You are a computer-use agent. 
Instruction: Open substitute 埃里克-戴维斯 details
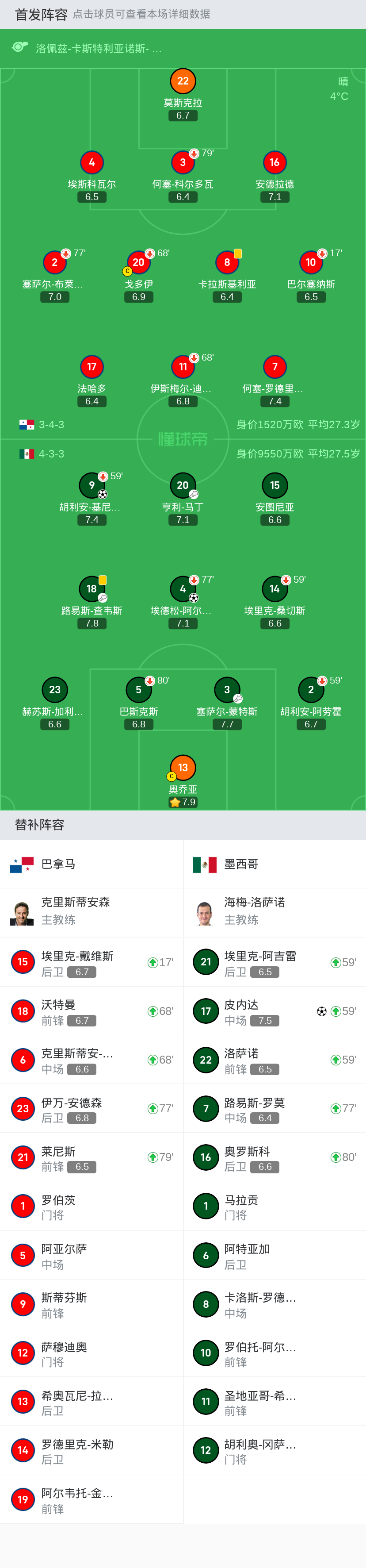click(91, 962)
